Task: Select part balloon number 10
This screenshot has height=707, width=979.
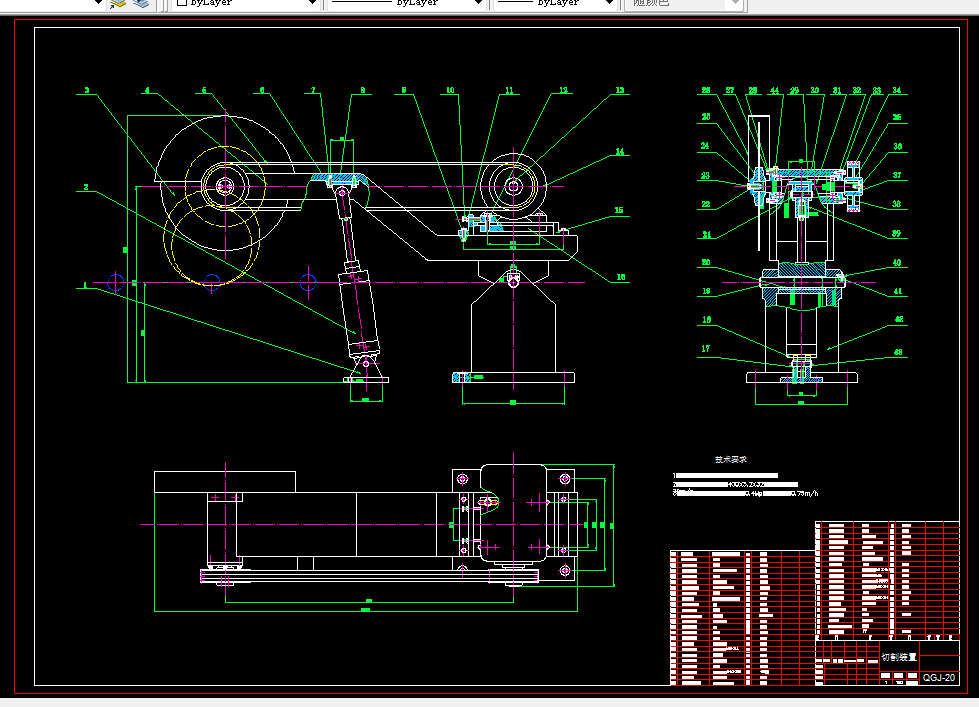Action: tap(450, 90)
